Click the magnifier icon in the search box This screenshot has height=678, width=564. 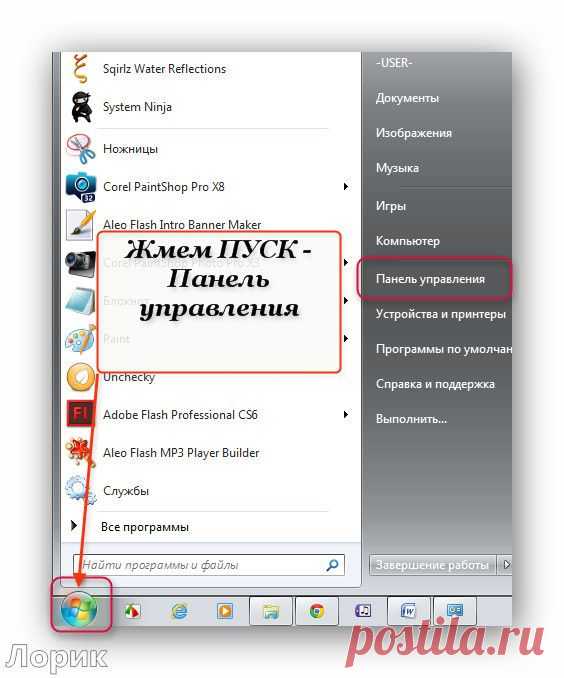pyautogui.click(x=332, y=565)
